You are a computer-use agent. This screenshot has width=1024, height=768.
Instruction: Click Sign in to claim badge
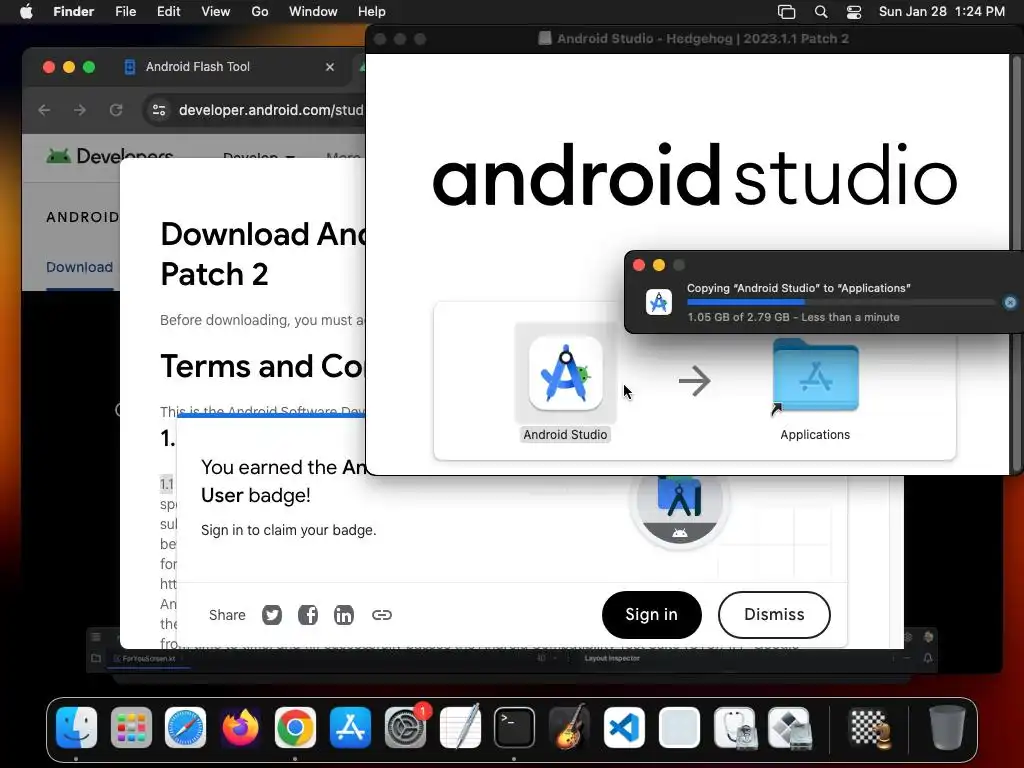(651, 615)
